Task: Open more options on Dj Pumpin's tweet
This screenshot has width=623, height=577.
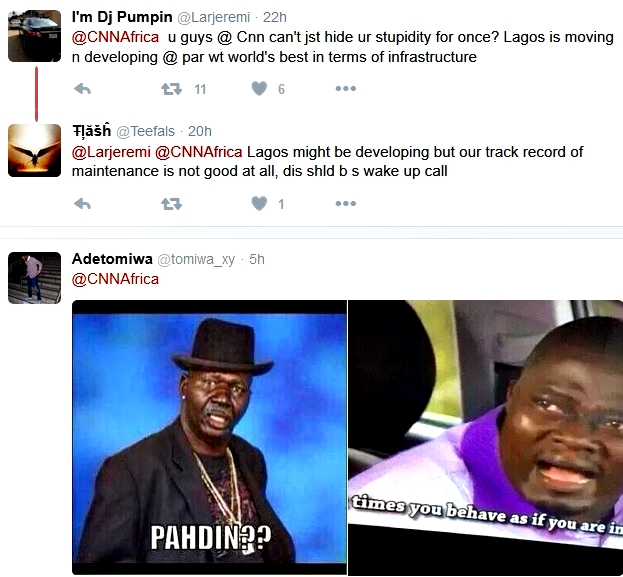Action: coord(346,89)
